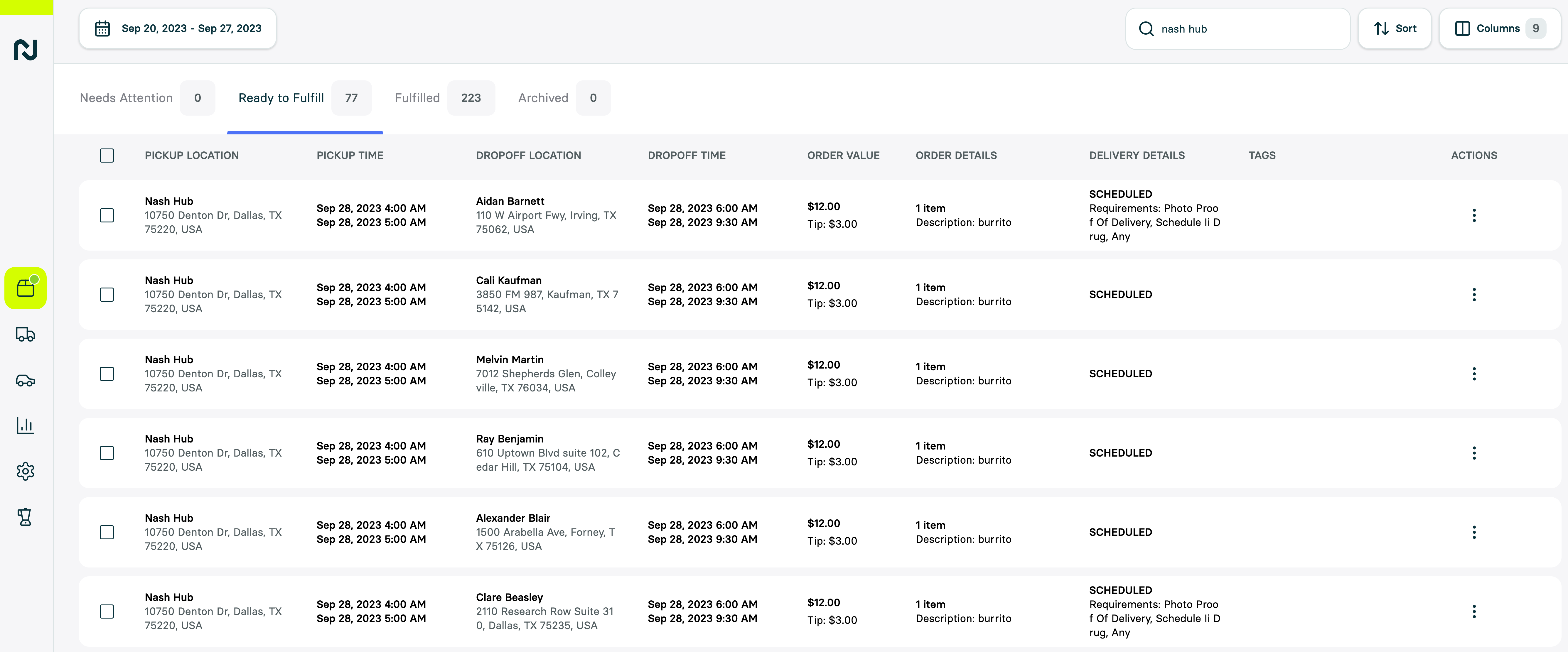The height and width of the screenshot is (652, 1568).
Task: Click the Dropoff Location column header
Action: tap(528, 155)
